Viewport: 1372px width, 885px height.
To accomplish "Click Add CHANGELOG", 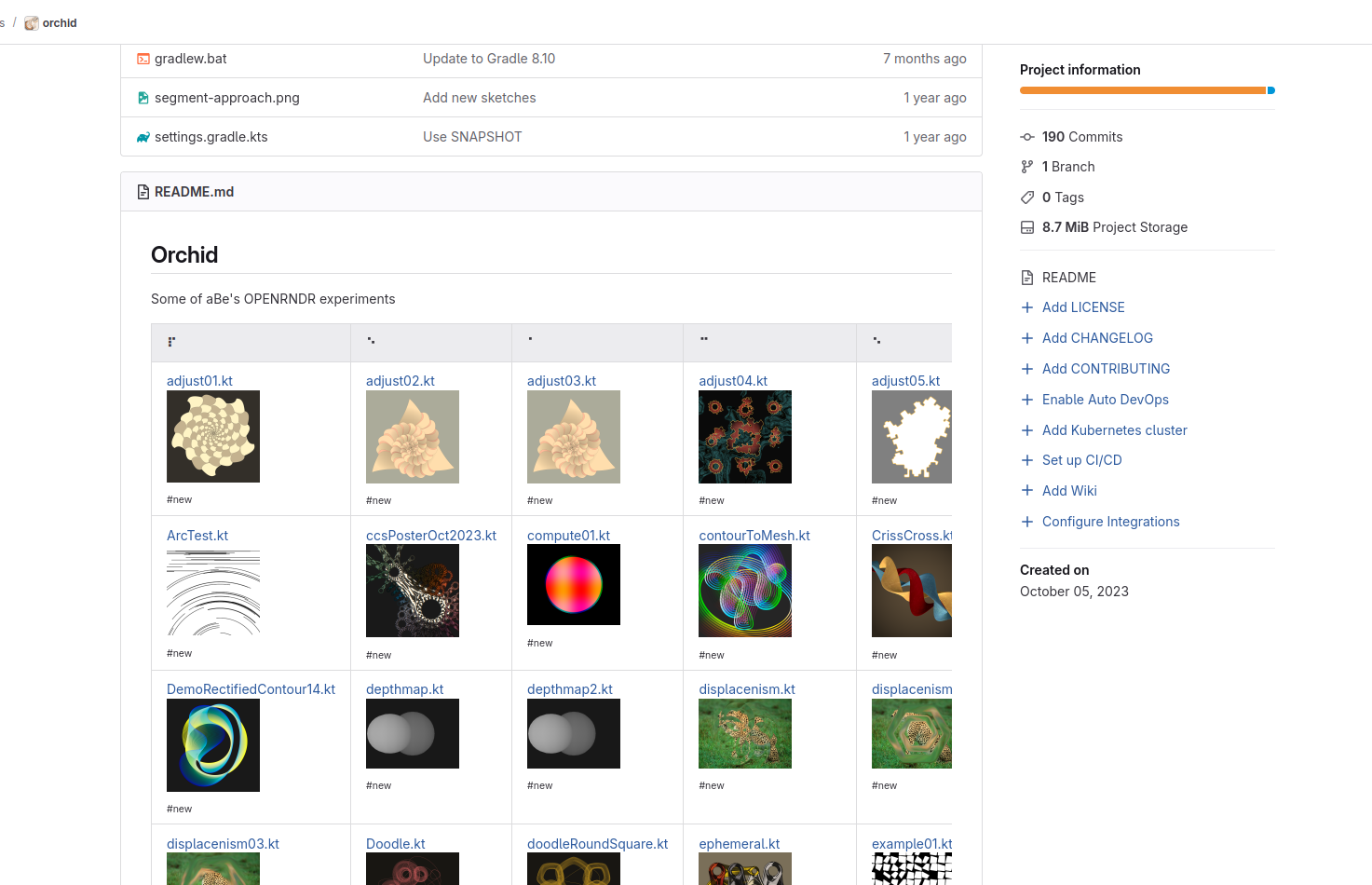I will pos(1097,338).
